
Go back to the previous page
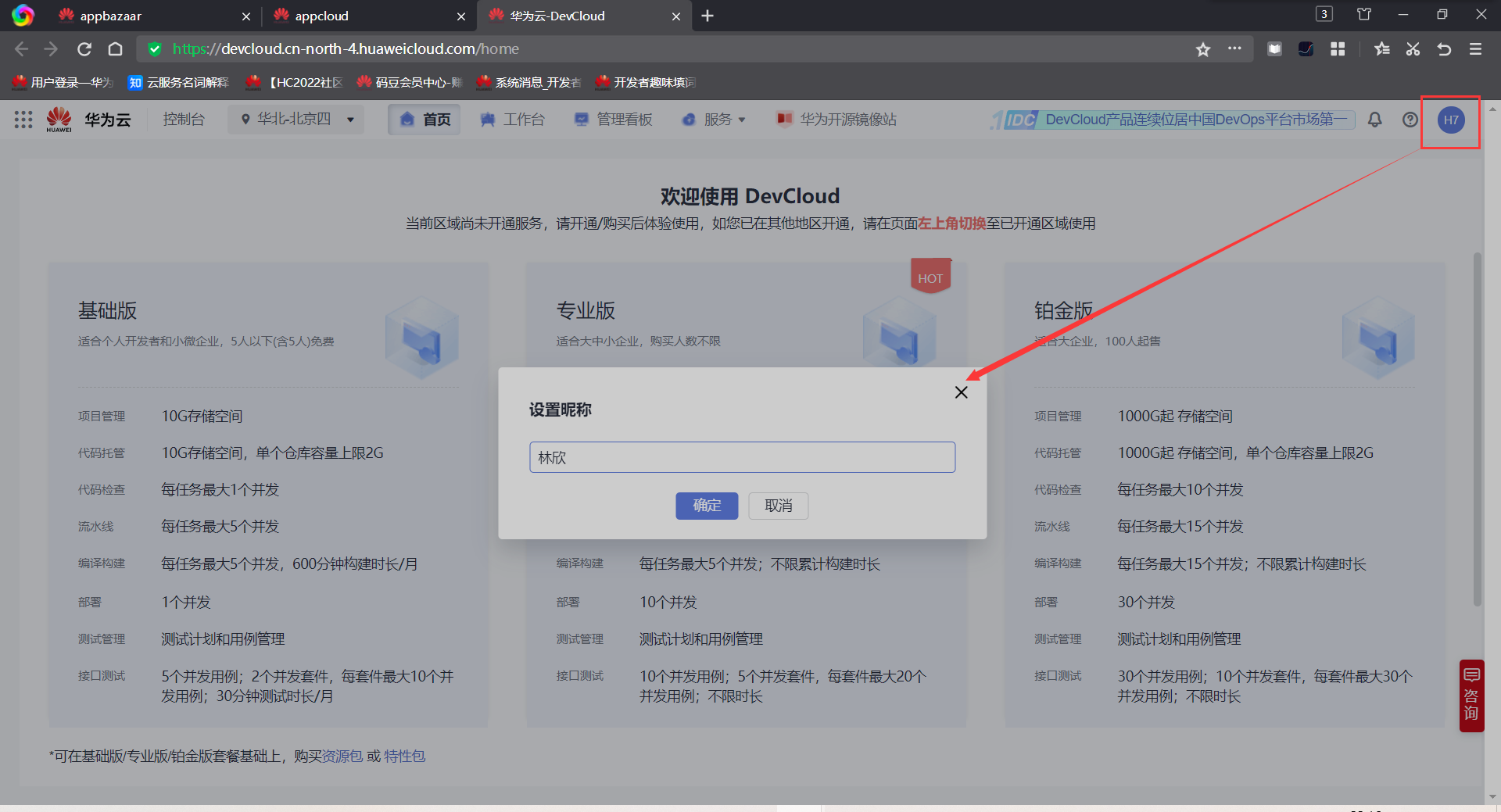(21, 49)
